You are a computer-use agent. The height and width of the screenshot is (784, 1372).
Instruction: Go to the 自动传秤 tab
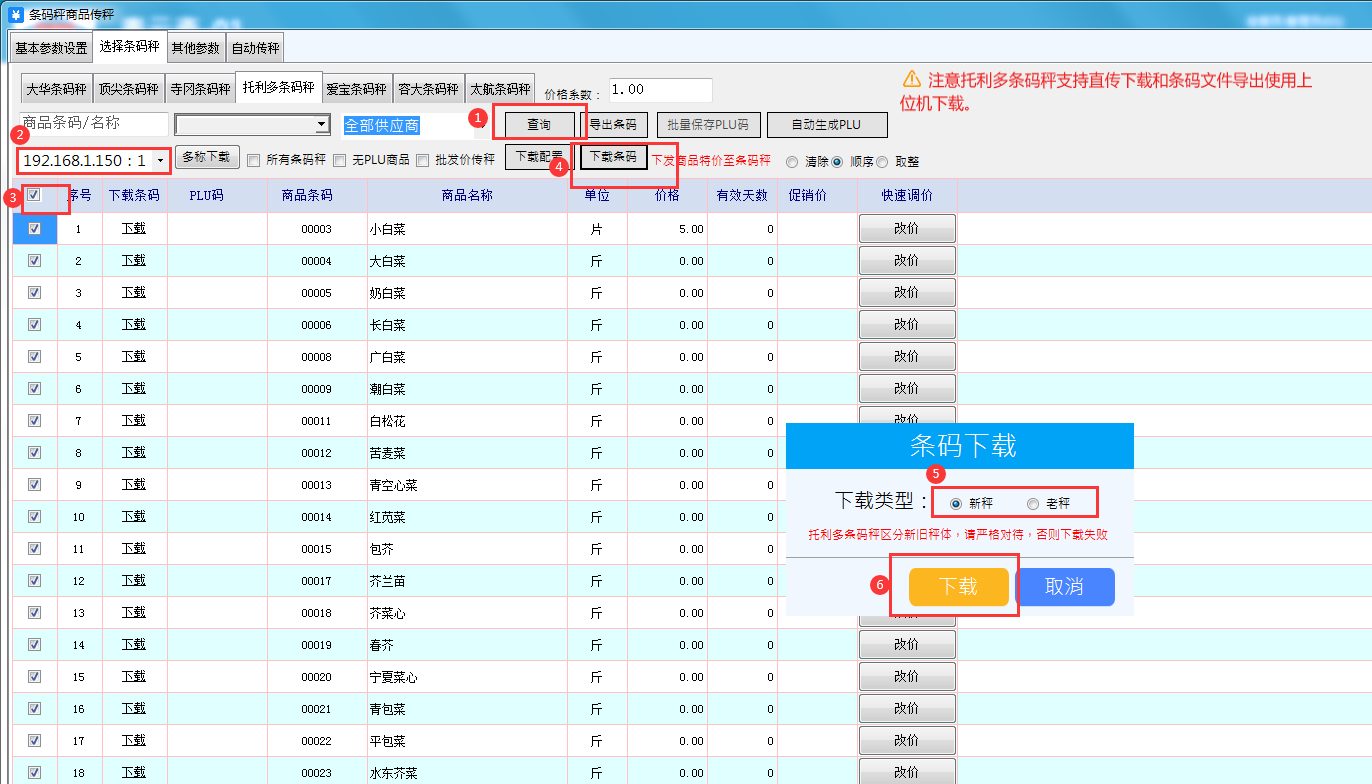[255, 48]
